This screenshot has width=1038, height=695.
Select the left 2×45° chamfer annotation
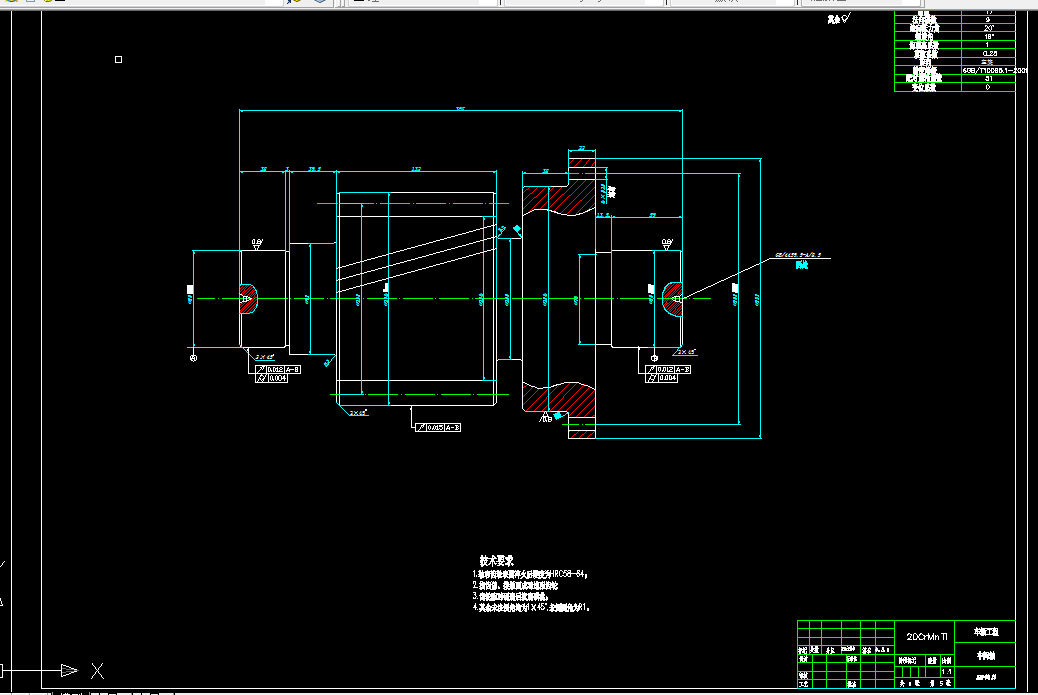tap(265, 357)
